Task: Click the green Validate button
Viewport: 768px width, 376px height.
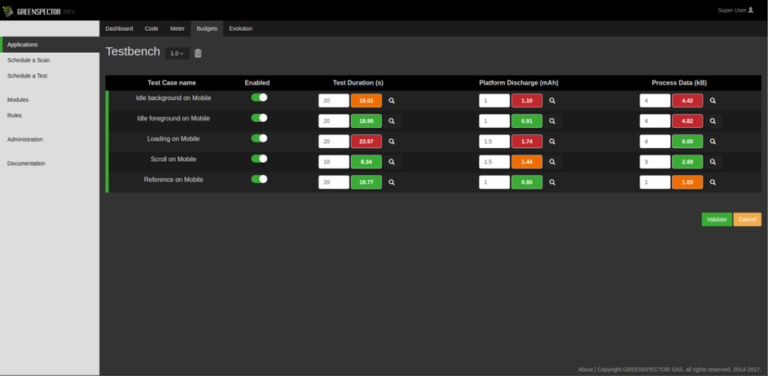Action: 717,219
